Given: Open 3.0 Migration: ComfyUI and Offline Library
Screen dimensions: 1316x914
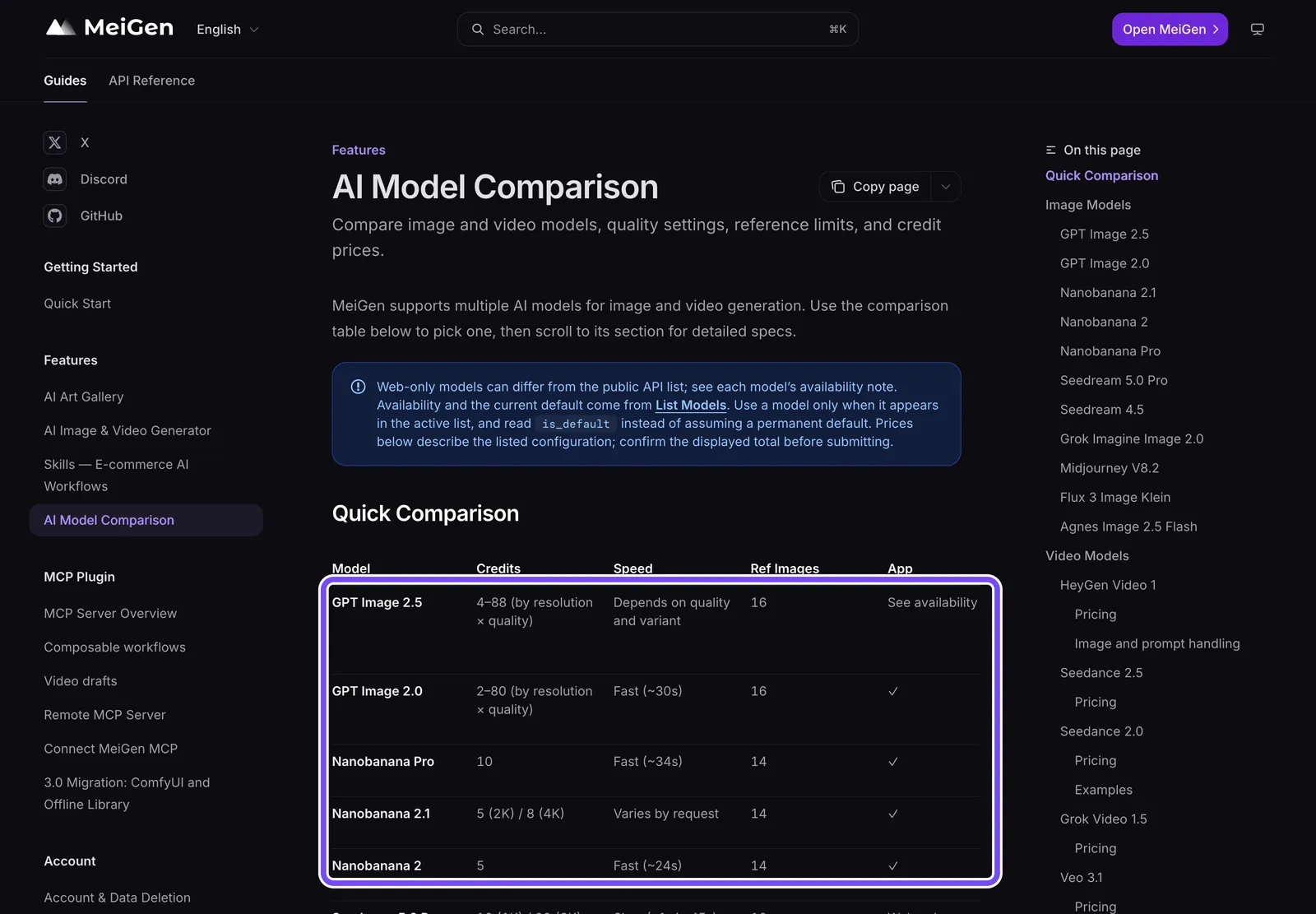Looking at the screenshot, I should [x=127, y=793].
